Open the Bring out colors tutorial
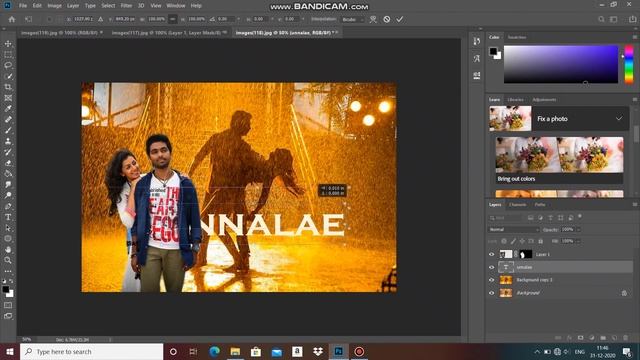The image size is (640, 360). point(559,160)
